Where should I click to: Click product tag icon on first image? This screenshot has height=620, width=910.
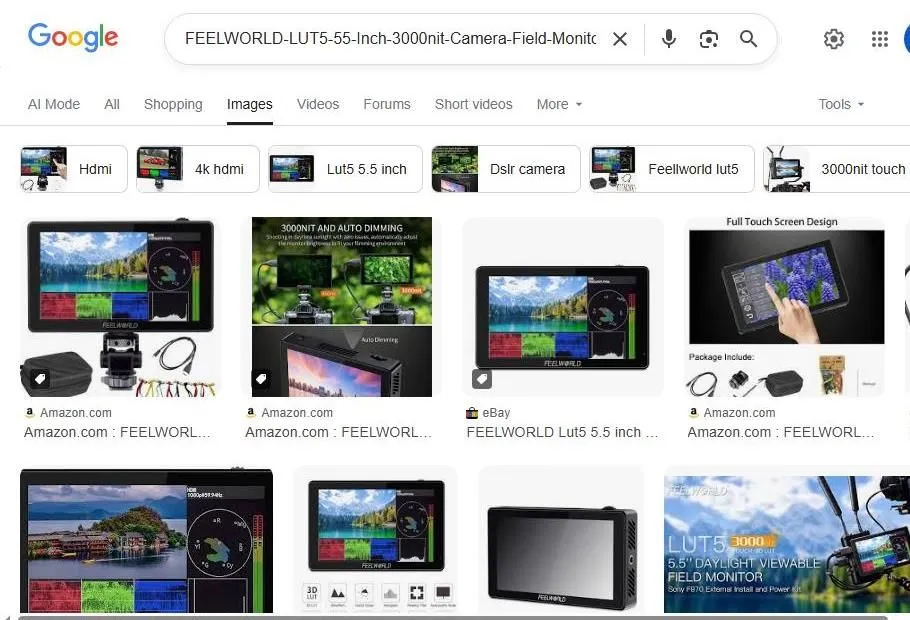[x=40, y=379]
